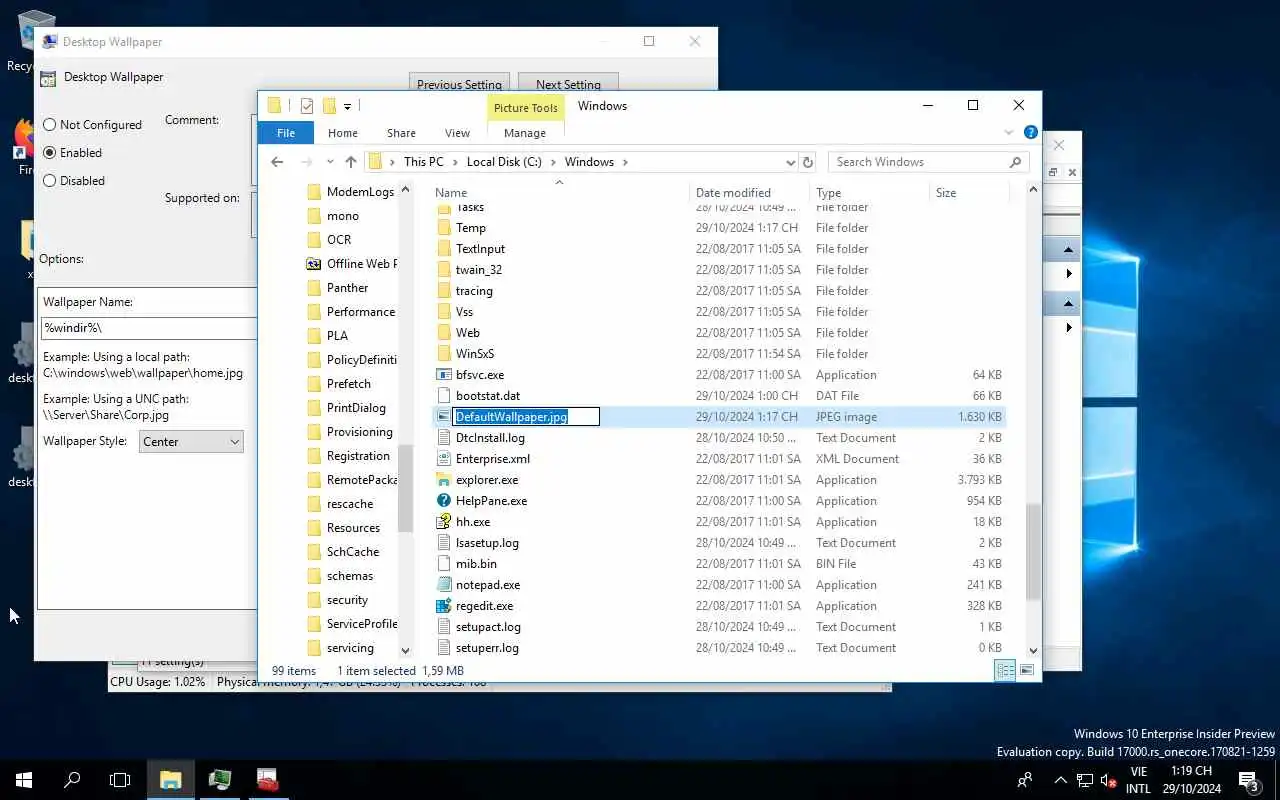Show hidden tray icons chevron
The image size is (1280, 800).
tap(1060, 780)
